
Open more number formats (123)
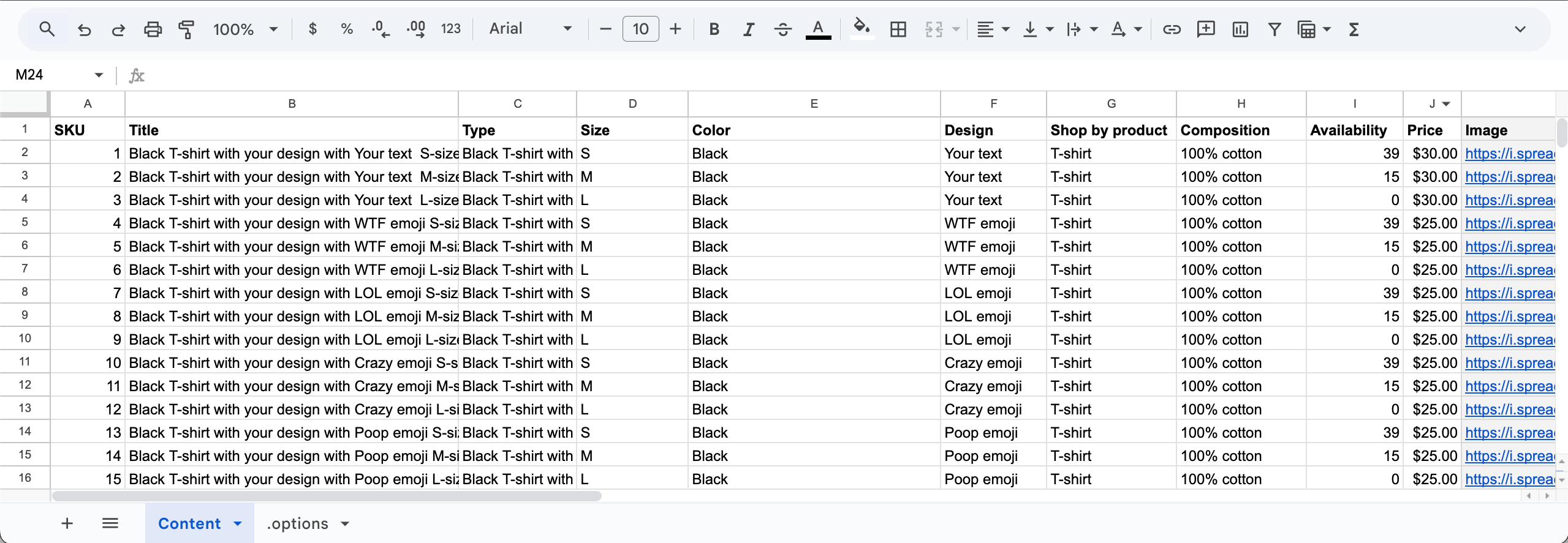(x=450, y=29)
